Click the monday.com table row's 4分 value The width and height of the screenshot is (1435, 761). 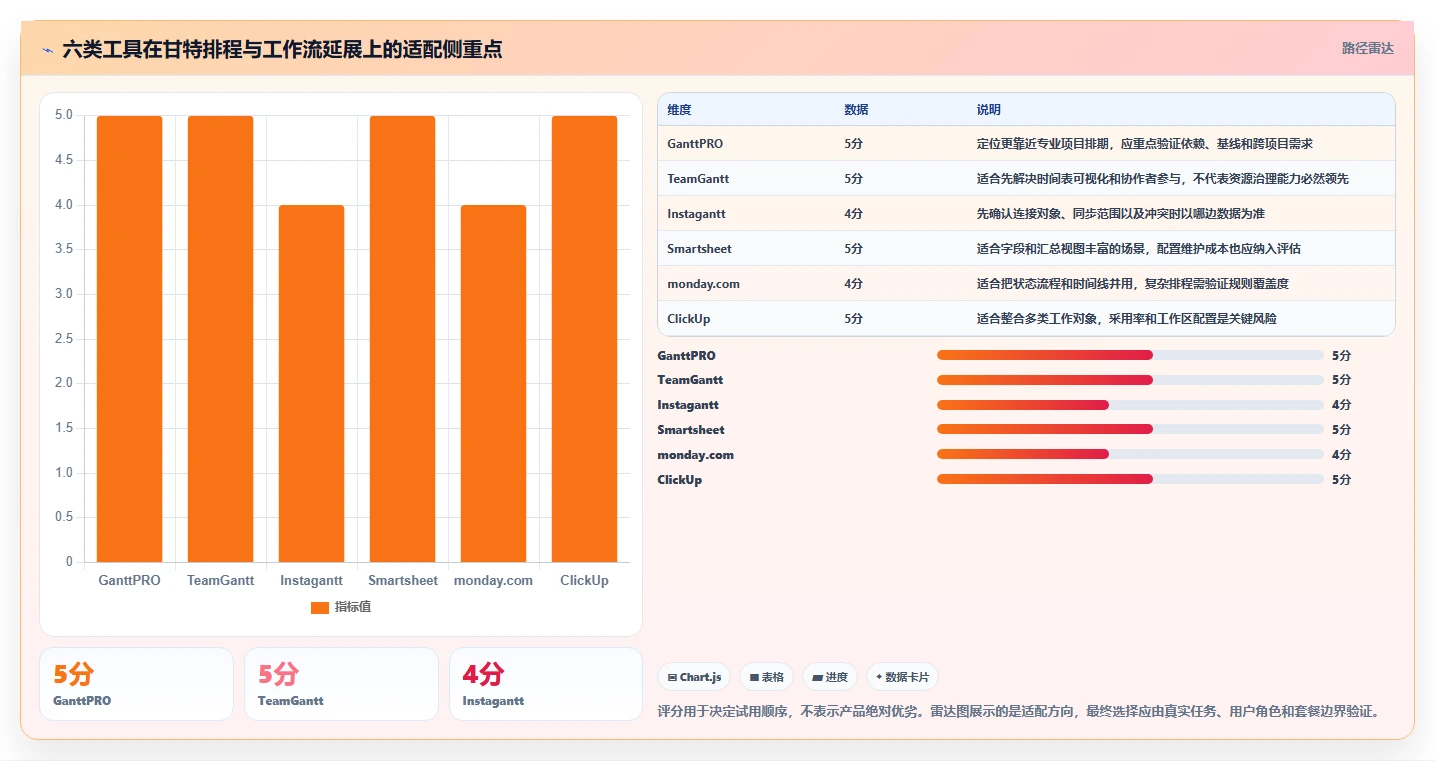853,284
